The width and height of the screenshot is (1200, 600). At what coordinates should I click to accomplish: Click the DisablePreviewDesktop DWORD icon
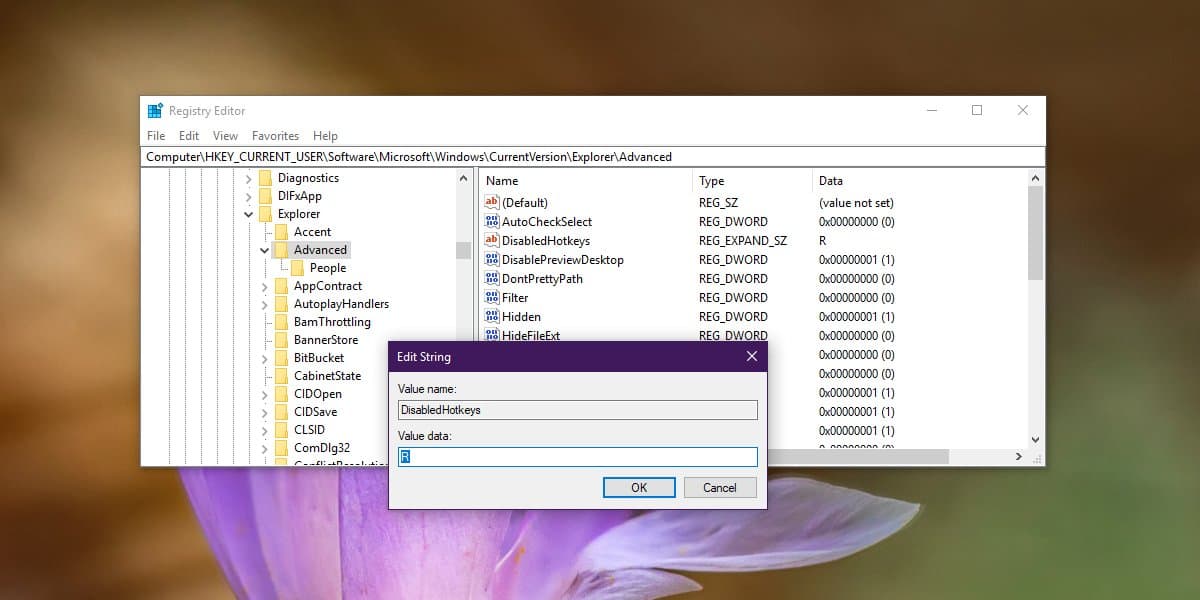[x=491, y=260]
